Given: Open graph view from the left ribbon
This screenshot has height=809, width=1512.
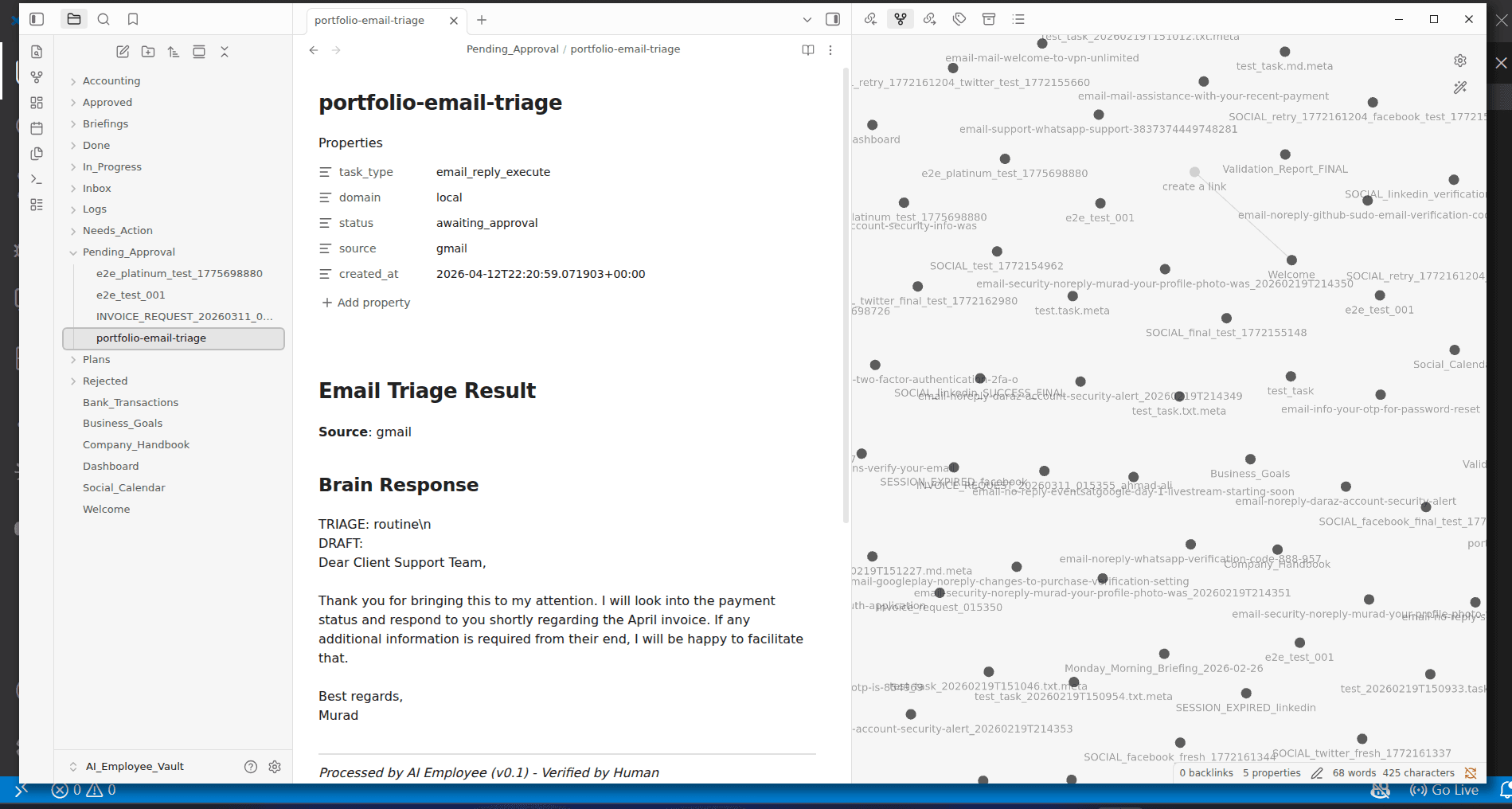Looking at the screenshot, I should pyautogui.click(x=37, y=77).
